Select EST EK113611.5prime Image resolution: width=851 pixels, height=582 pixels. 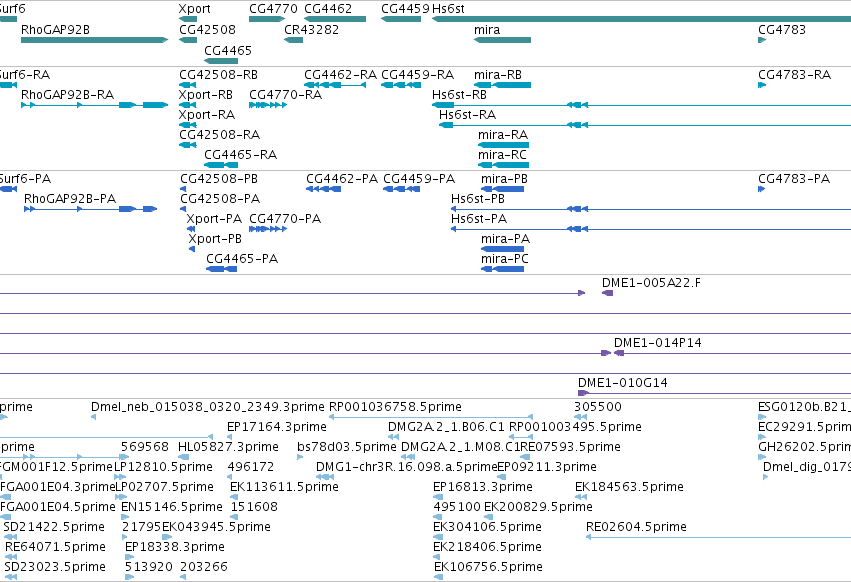[x=236, y=497]
